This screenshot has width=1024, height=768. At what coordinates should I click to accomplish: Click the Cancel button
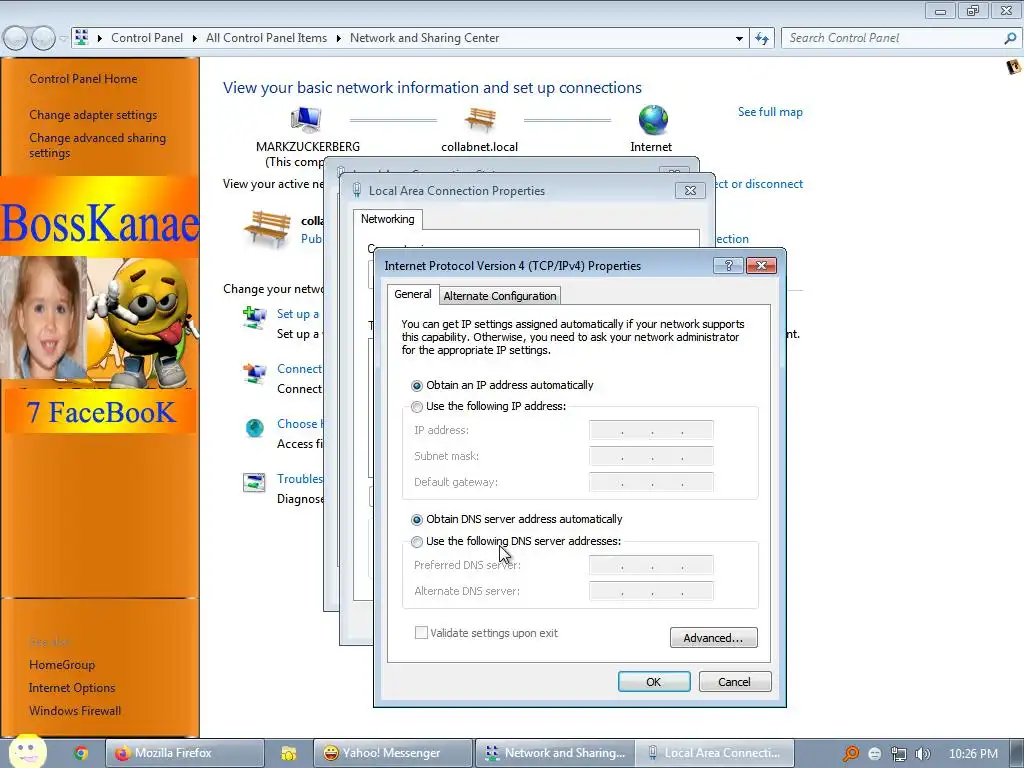click(x=735, y=682)
